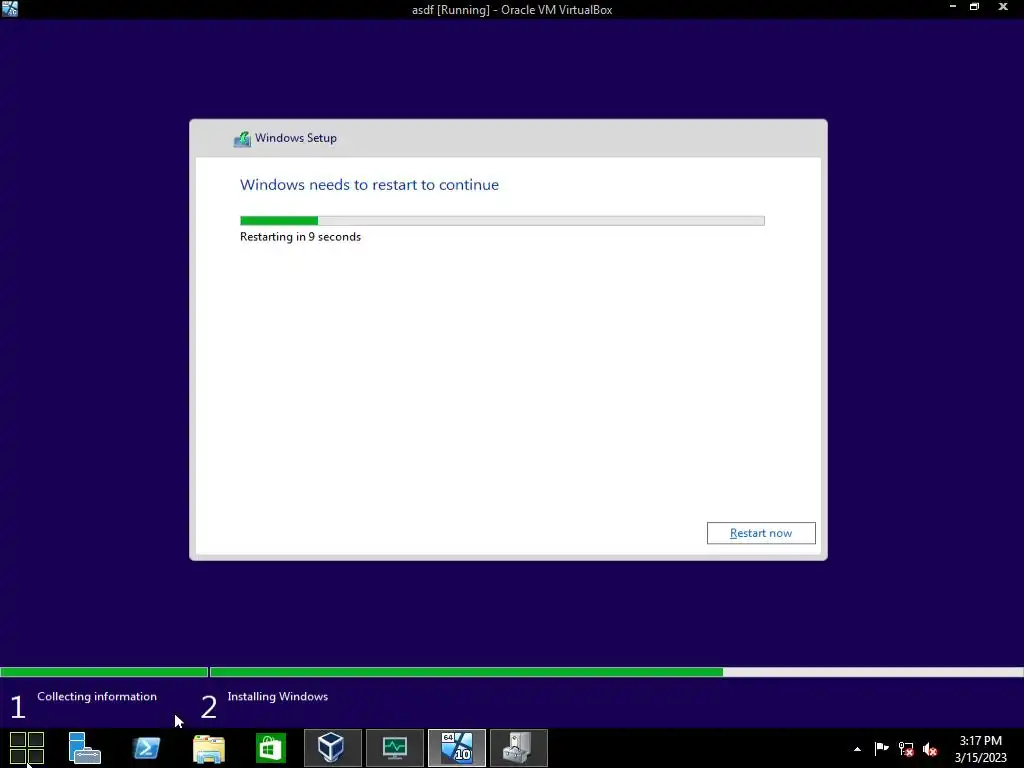The height and width of the screenshot is (768, 1024).
Task: Click the muted volume tray icon
Action: click(930, 748)
